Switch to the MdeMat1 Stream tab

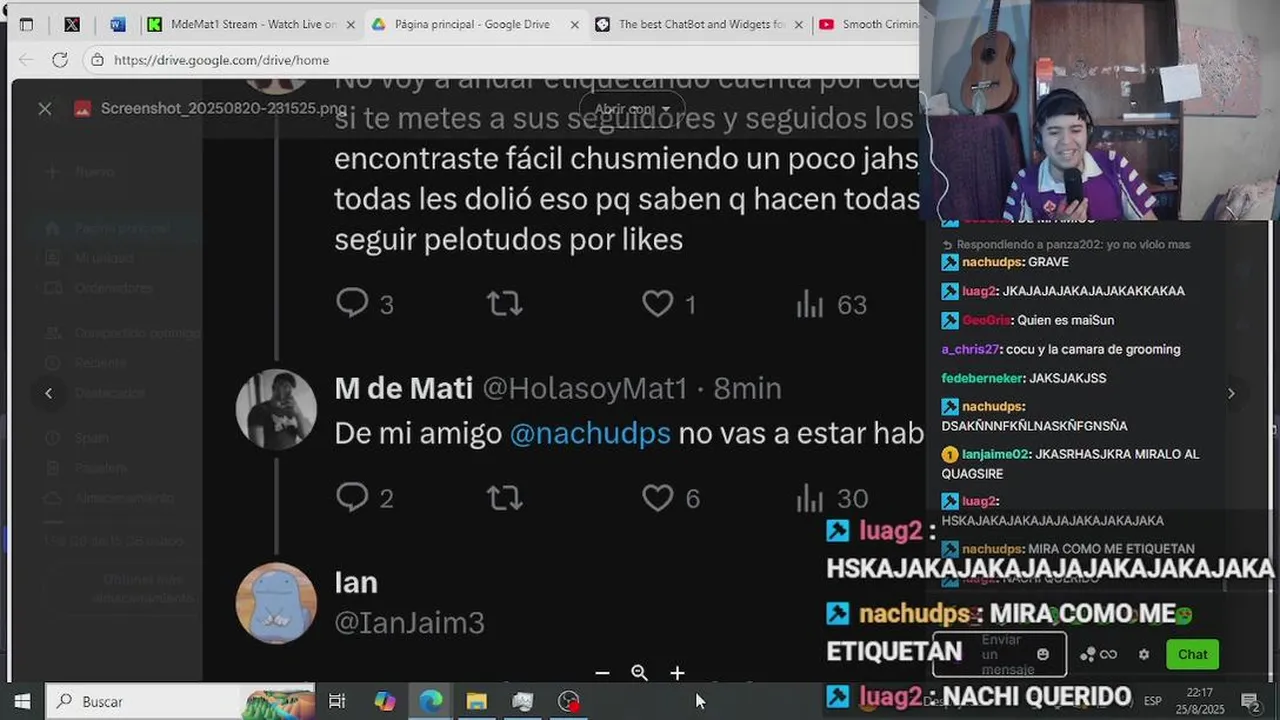[x=252, y=24]
